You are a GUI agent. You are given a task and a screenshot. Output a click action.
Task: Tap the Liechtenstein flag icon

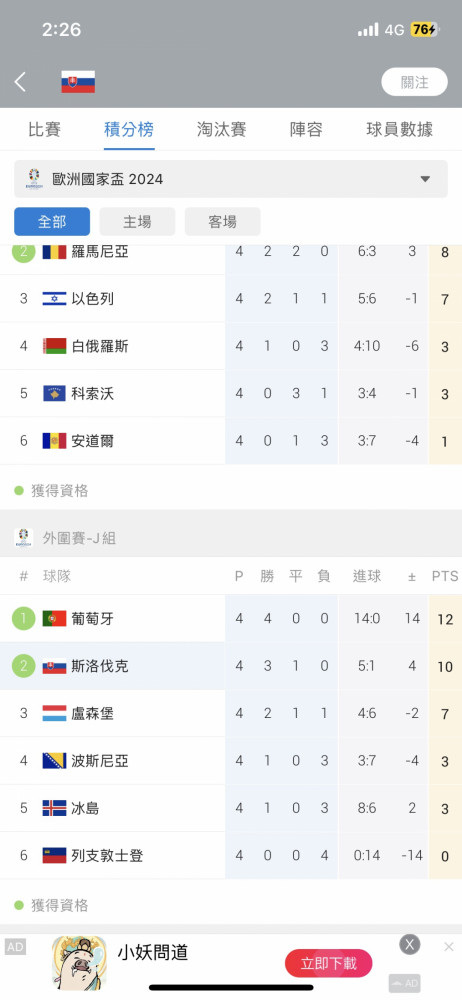tap(54, 855)
